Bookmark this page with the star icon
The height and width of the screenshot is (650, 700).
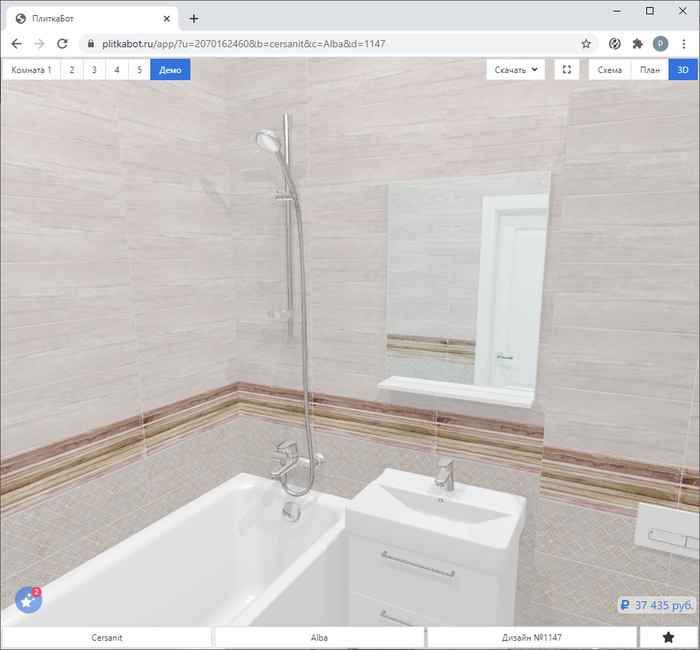(x=586, y=44)
